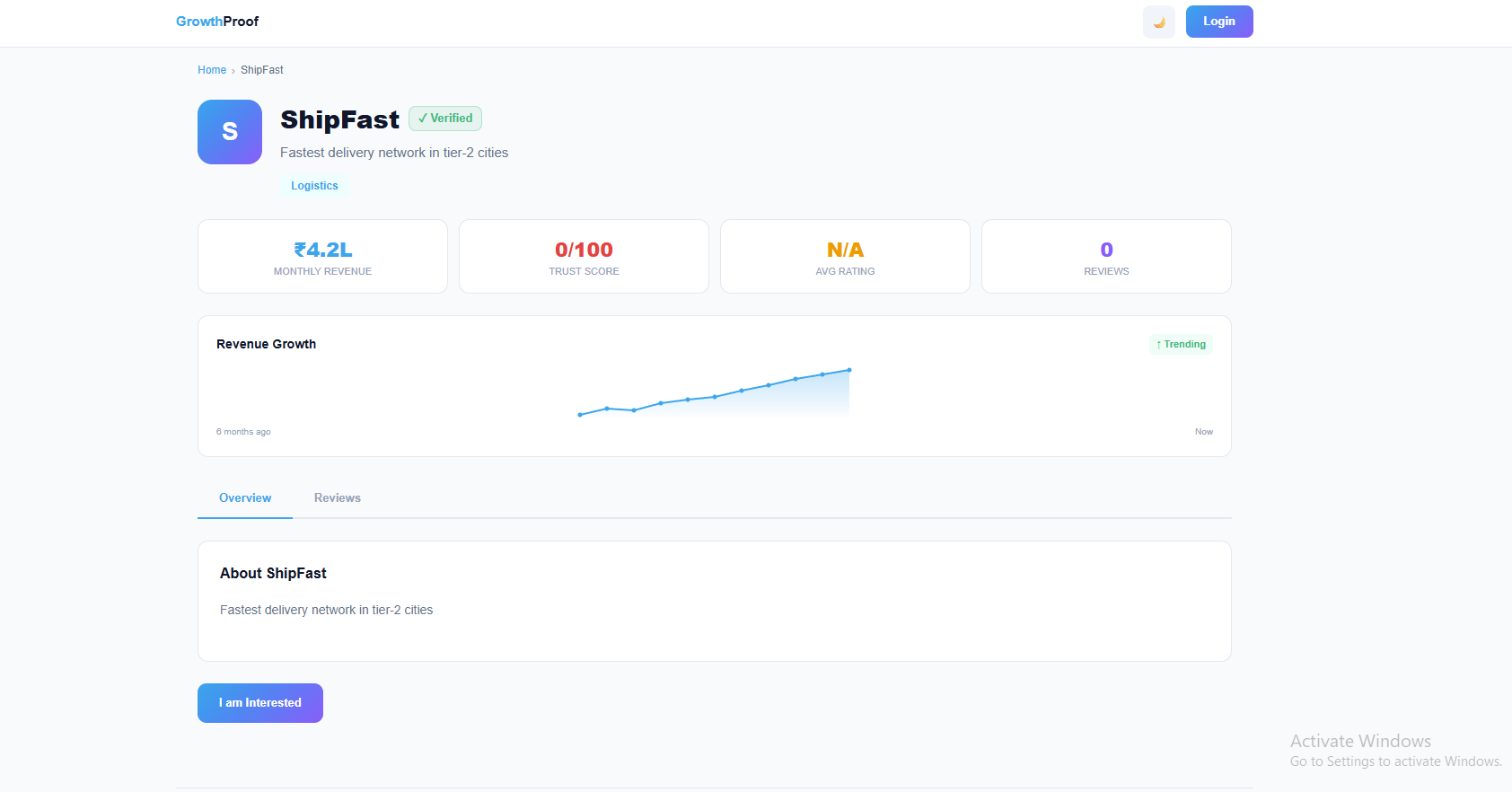1512x792 pixels.
Task: Click the first point on revenue chart
Action: 580,415
